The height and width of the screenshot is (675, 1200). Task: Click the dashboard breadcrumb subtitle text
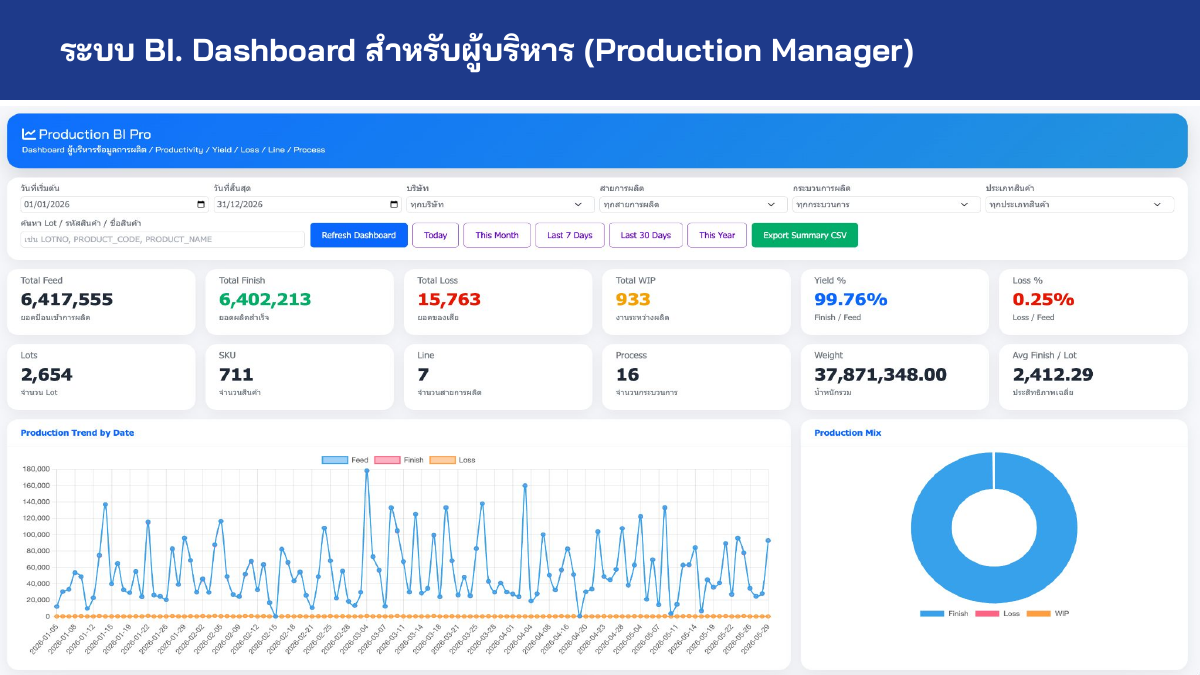[173, 150]
